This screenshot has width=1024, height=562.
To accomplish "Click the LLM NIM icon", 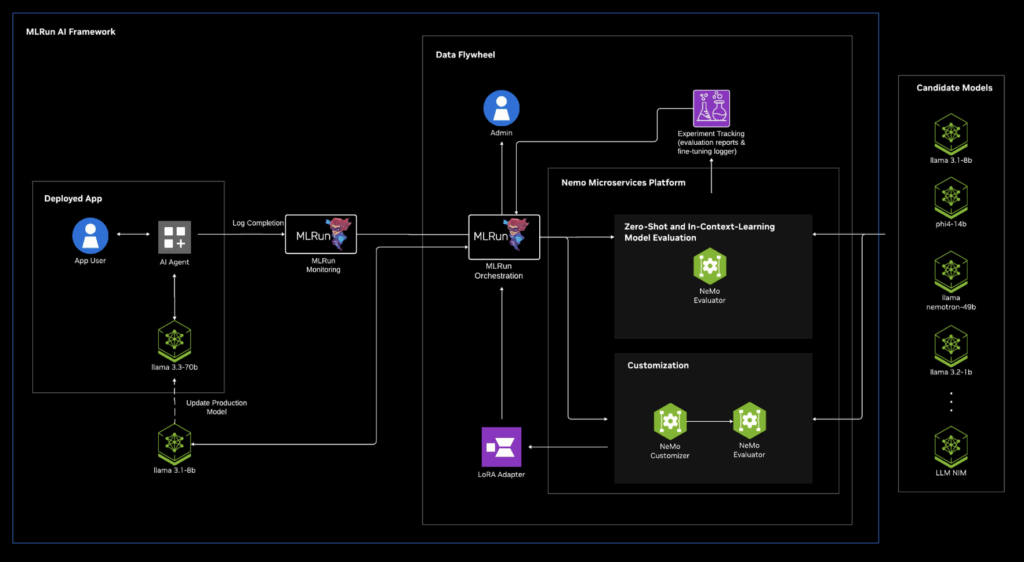I will coord(951,447).
